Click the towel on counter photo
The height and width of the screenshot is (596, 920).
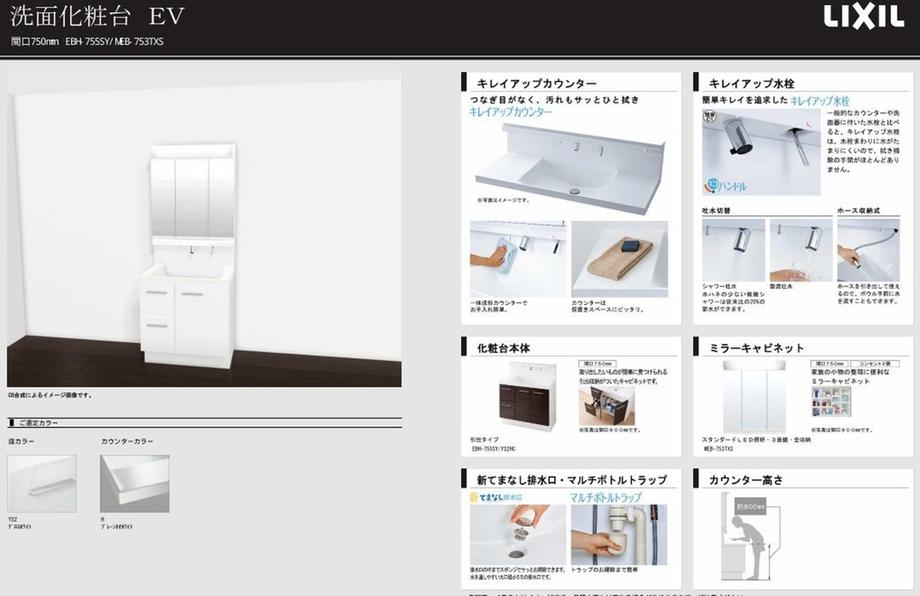coord(620,258)
